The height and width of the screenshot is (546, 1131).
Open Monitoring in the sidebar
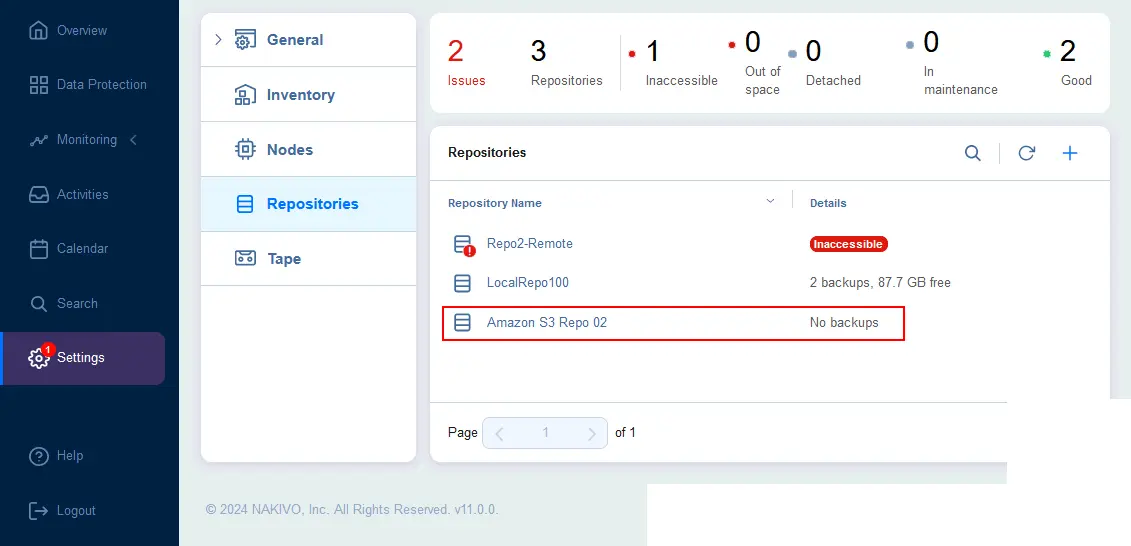point(87,140)
